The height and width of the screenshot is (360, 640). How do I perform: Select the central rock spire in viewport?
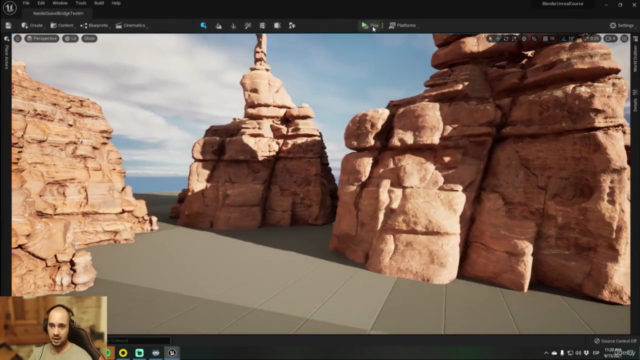pos(260,135)
